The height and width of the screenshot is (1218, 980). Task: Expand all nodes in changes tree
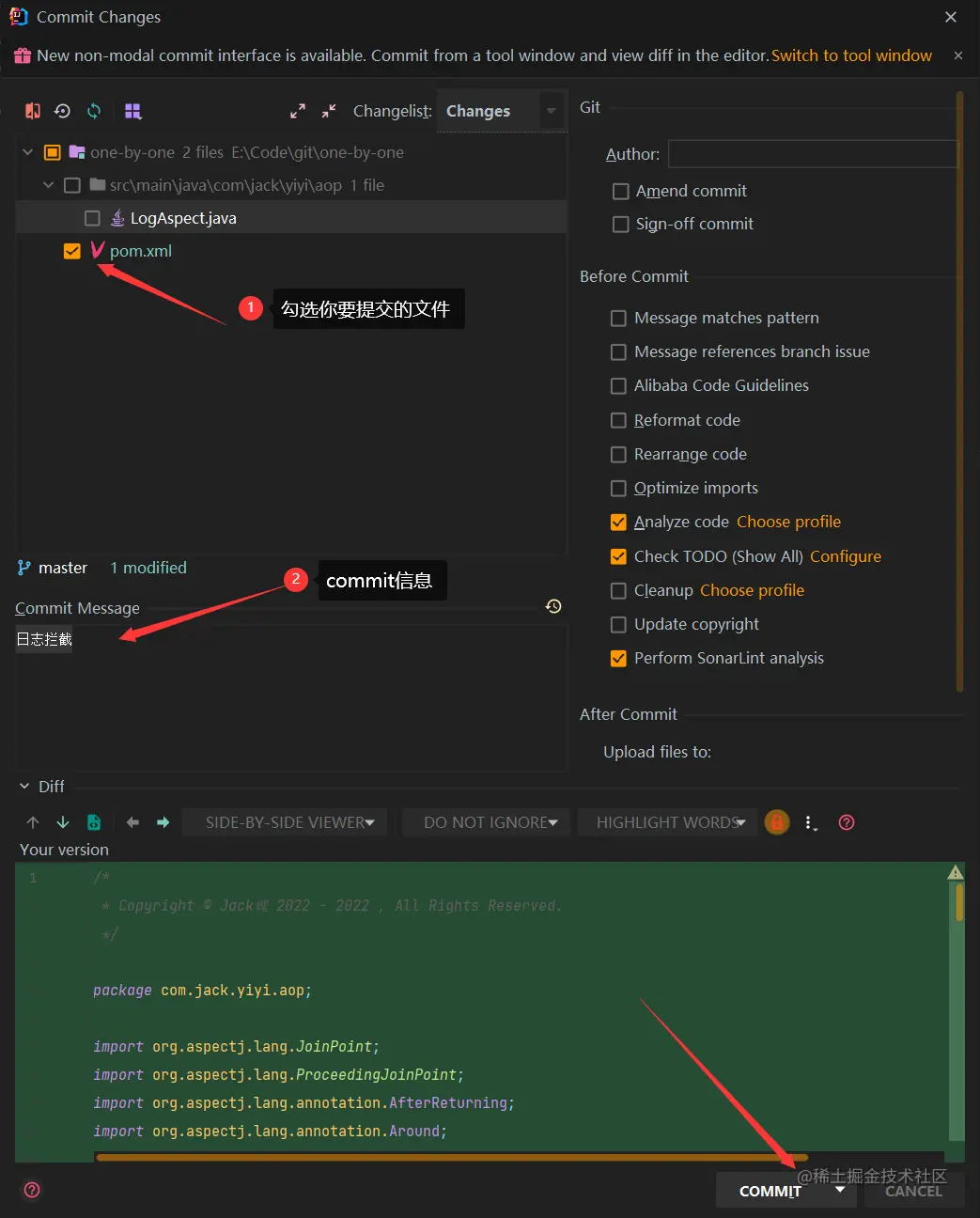(x=298, y=111)
